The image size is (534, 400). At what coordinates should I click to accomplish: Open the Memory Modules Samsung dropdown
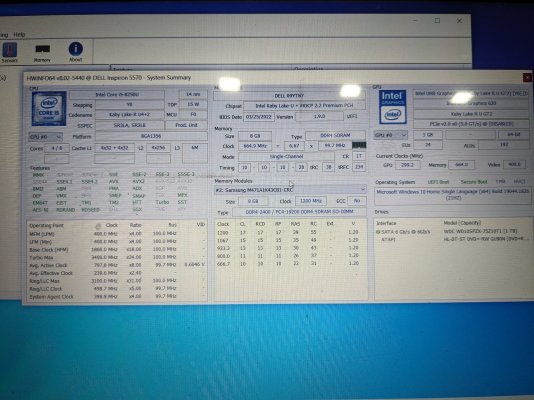click(290, 190)
